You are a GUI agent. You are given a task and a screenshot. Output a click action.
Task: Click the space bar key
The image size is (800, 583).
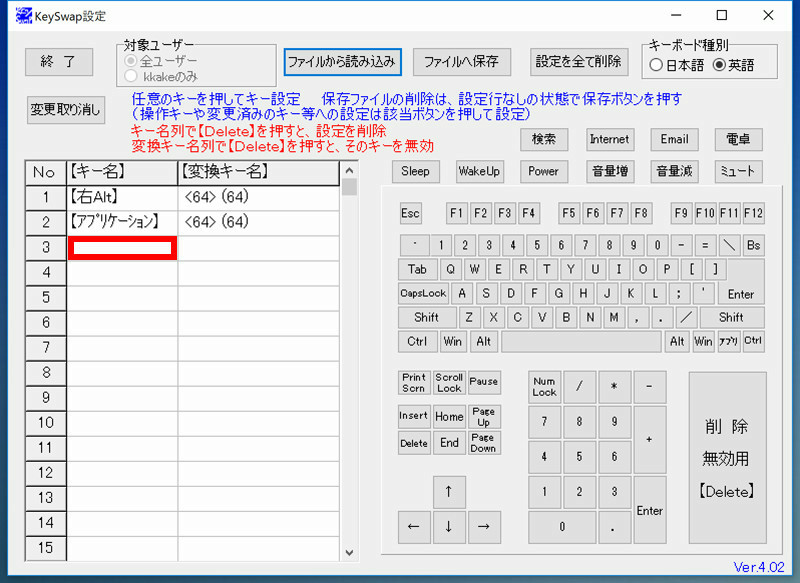(x=581, y=342)
